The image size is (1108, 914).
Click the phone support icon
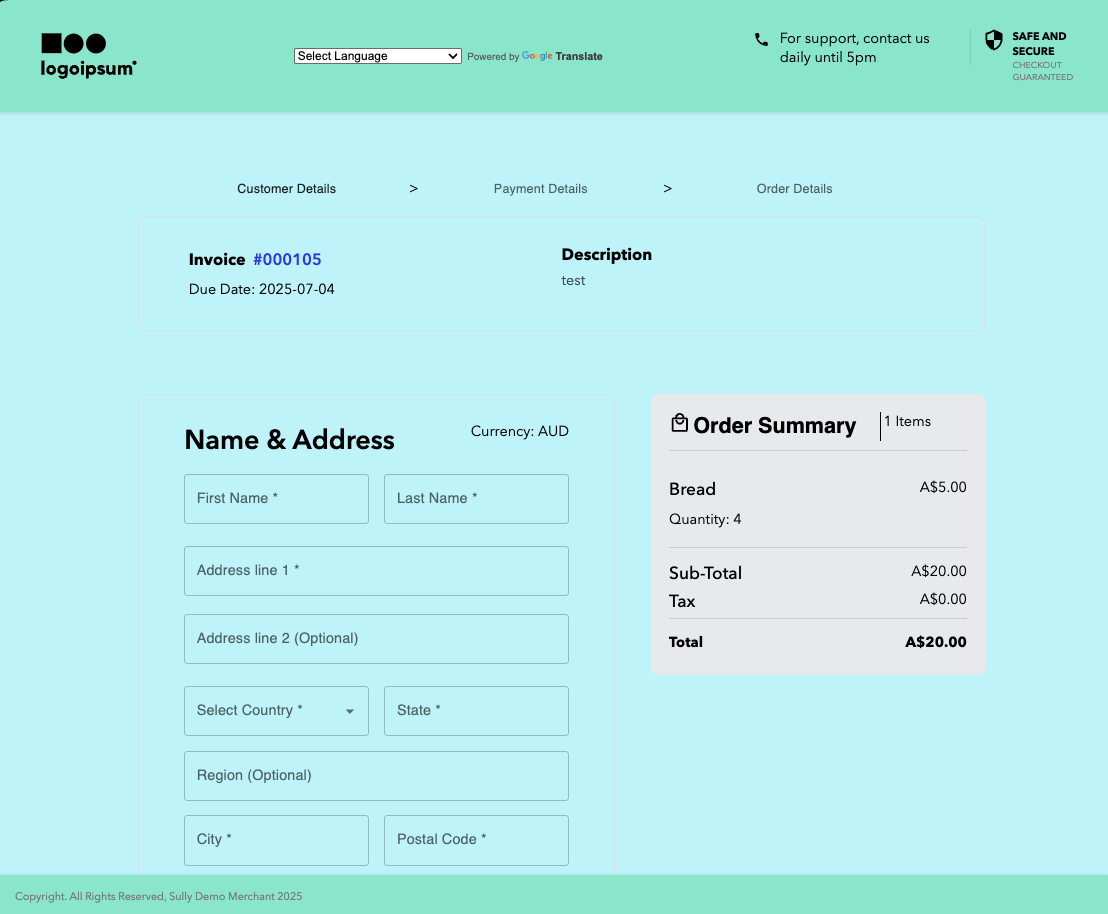[761, 40]
